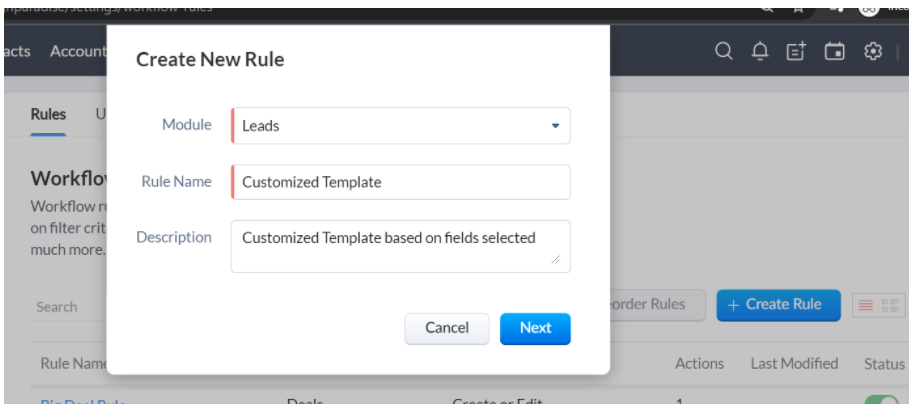Focus the Rule Name input field
This screenshot has height=404, width=913.
coord(401,182)
